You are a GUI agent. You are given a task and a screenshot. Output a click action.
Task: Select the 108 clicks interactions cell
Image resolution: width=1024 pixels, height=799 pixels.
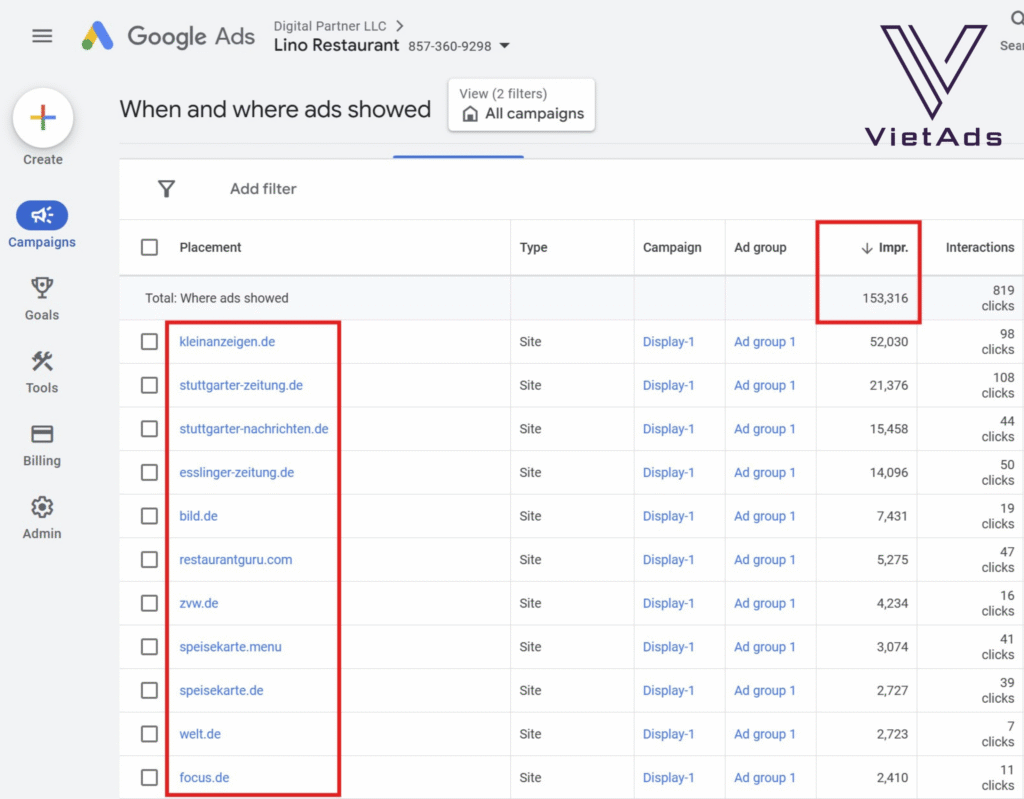[999, 385]
